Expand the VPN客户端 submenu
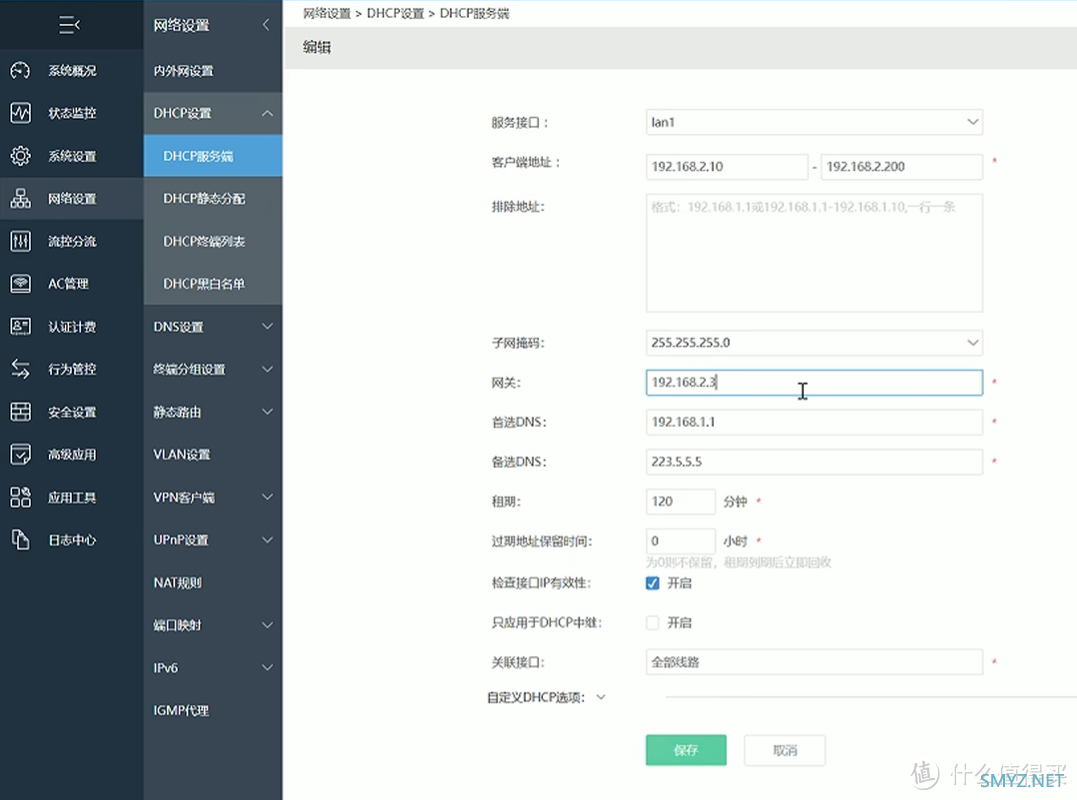 coord(267,497)
